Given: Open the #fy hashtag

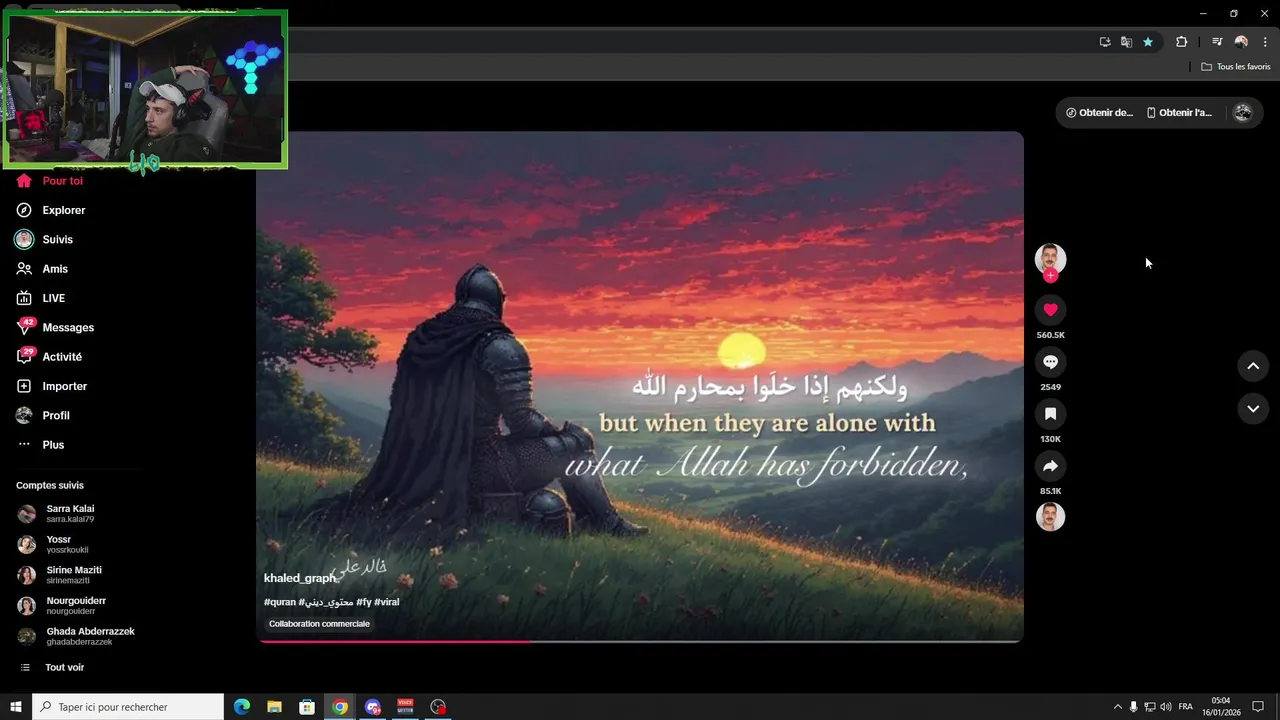Looking at the screenshot, I should pyautogui.click(x=364, y=602).
